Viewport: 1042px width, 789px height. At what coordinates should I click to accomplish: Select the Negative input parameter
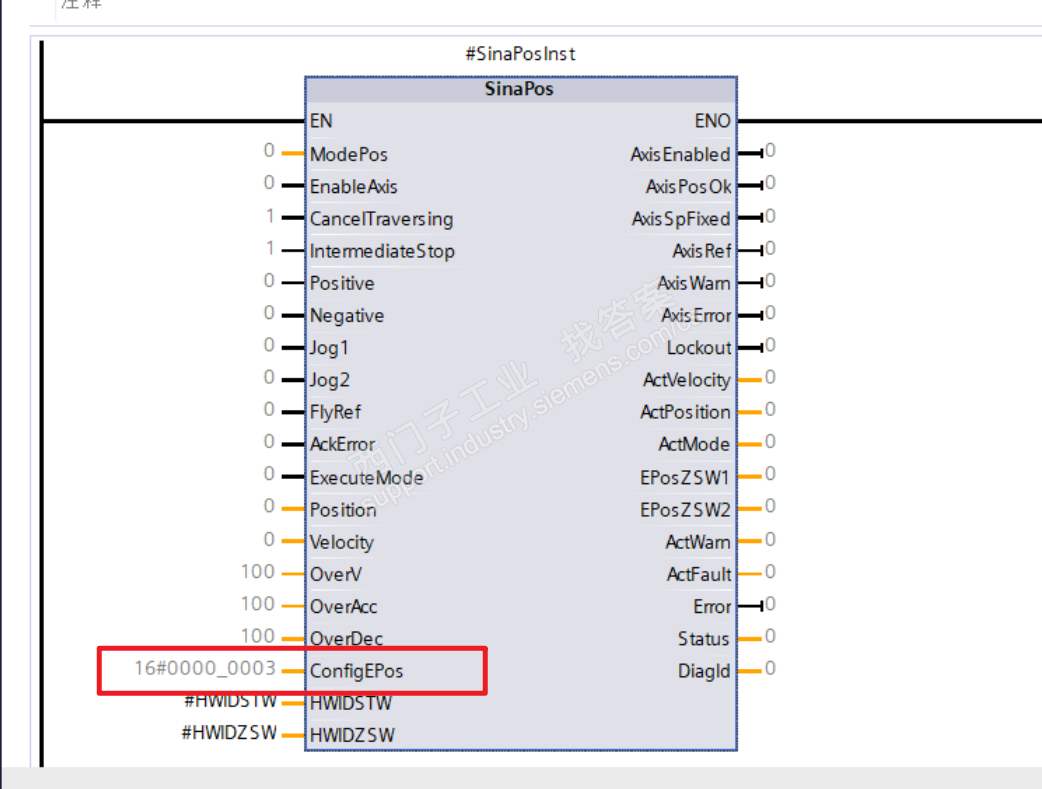tap(347, 316)
